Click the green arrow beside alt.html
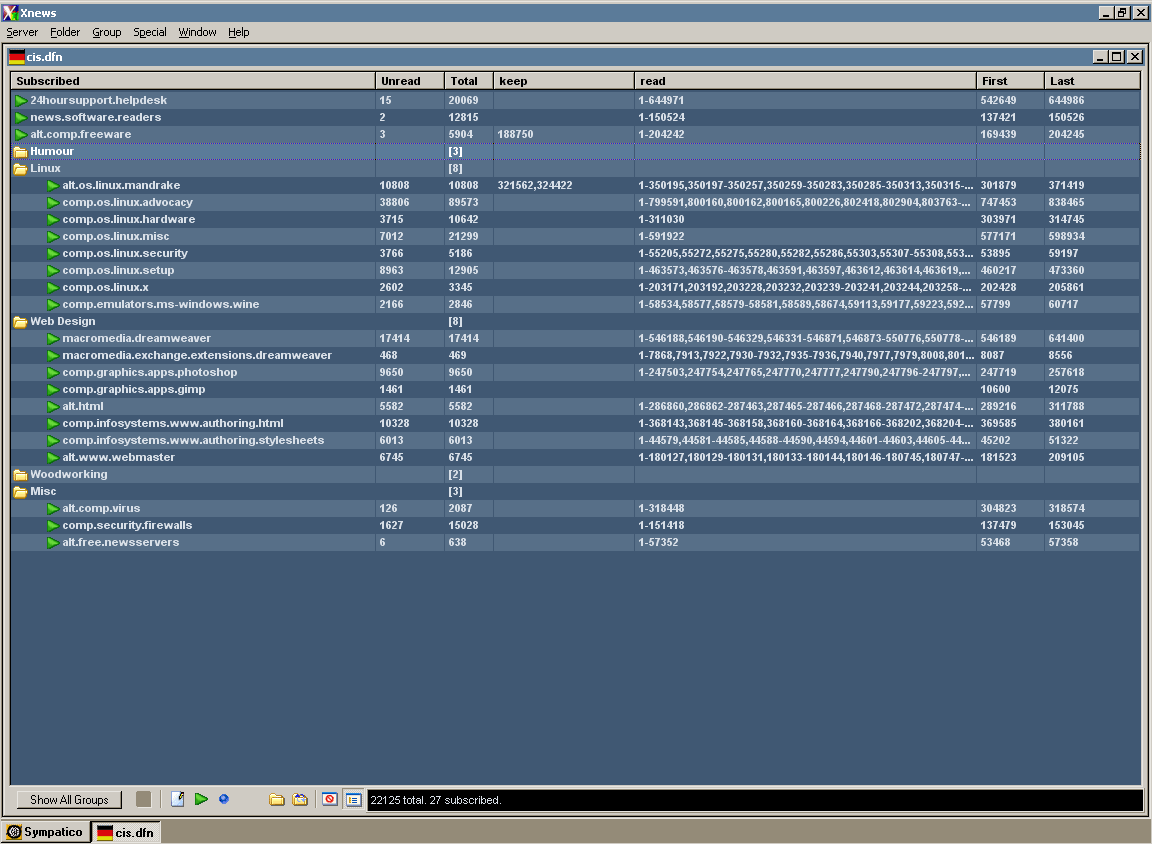Viewport: 1152px width, 844px height. pos(53,406)
